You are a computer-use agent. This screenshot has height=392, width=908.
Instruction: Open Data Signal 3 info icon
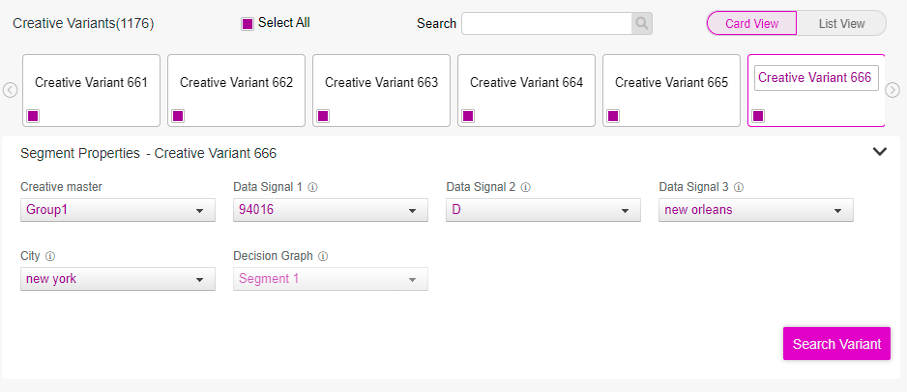point(738,187)
